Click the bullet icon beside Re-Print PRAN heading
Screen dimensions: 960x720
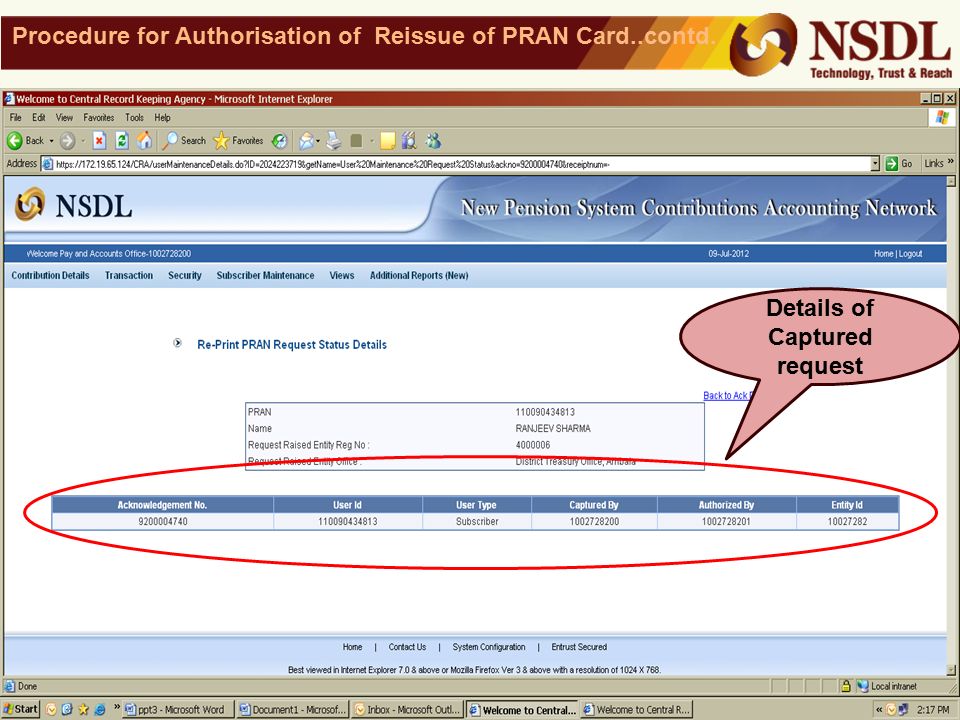coord(178,343)
